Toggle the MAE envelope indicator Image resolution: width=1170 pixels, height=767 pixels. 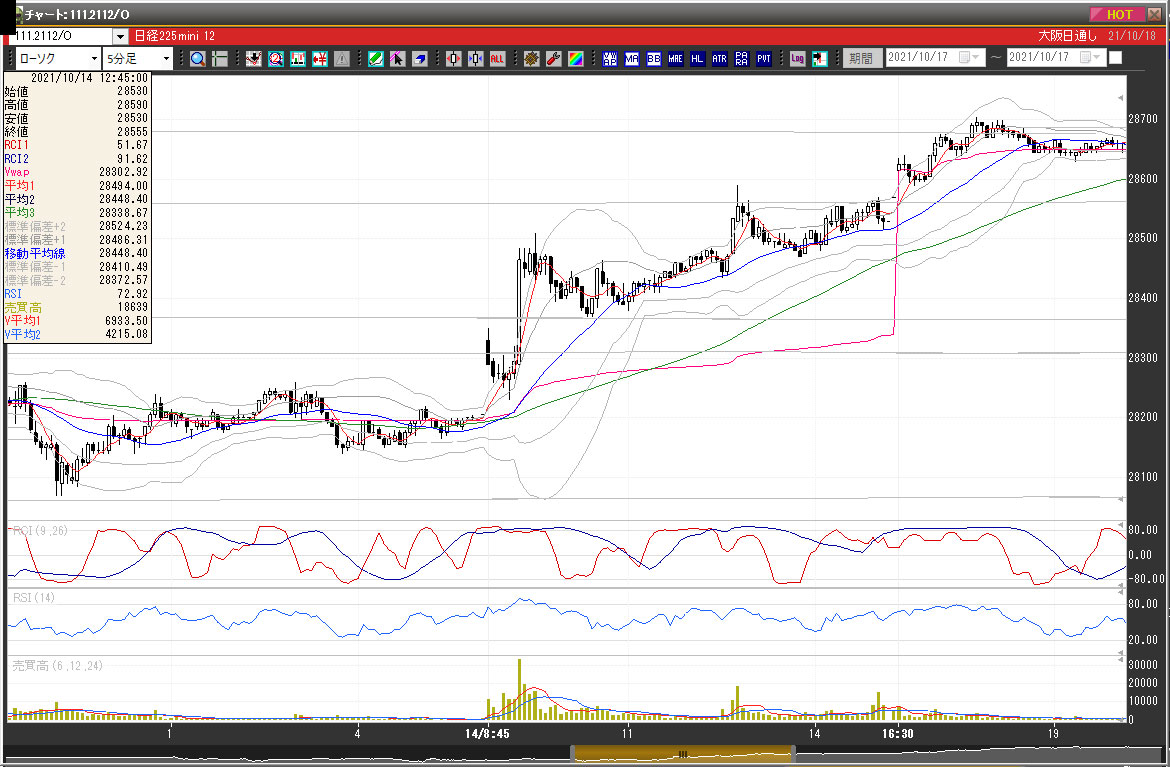(x=675, y=58)
